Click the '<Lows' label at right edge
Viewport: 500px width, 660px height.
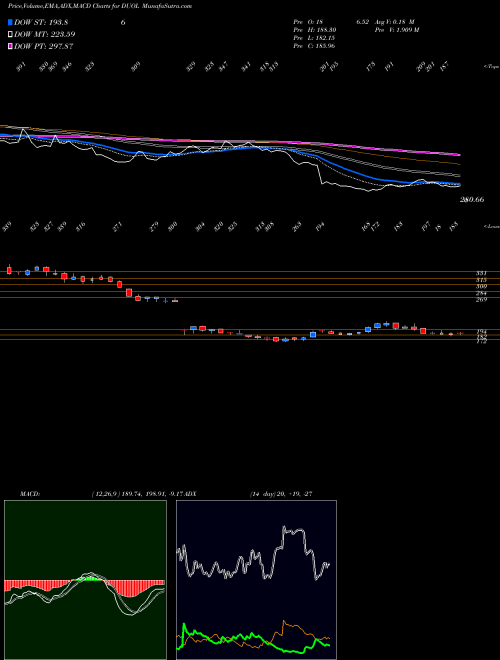(491, 226)
